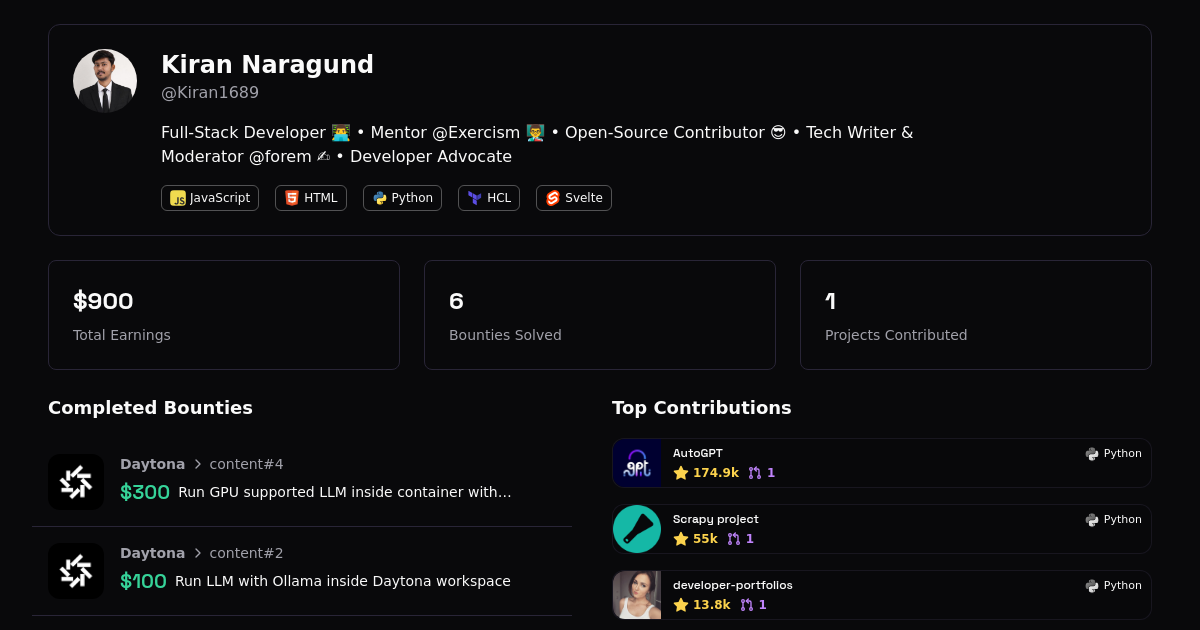Open the $300 GPU supported LLM bounty

click(344, 492)
